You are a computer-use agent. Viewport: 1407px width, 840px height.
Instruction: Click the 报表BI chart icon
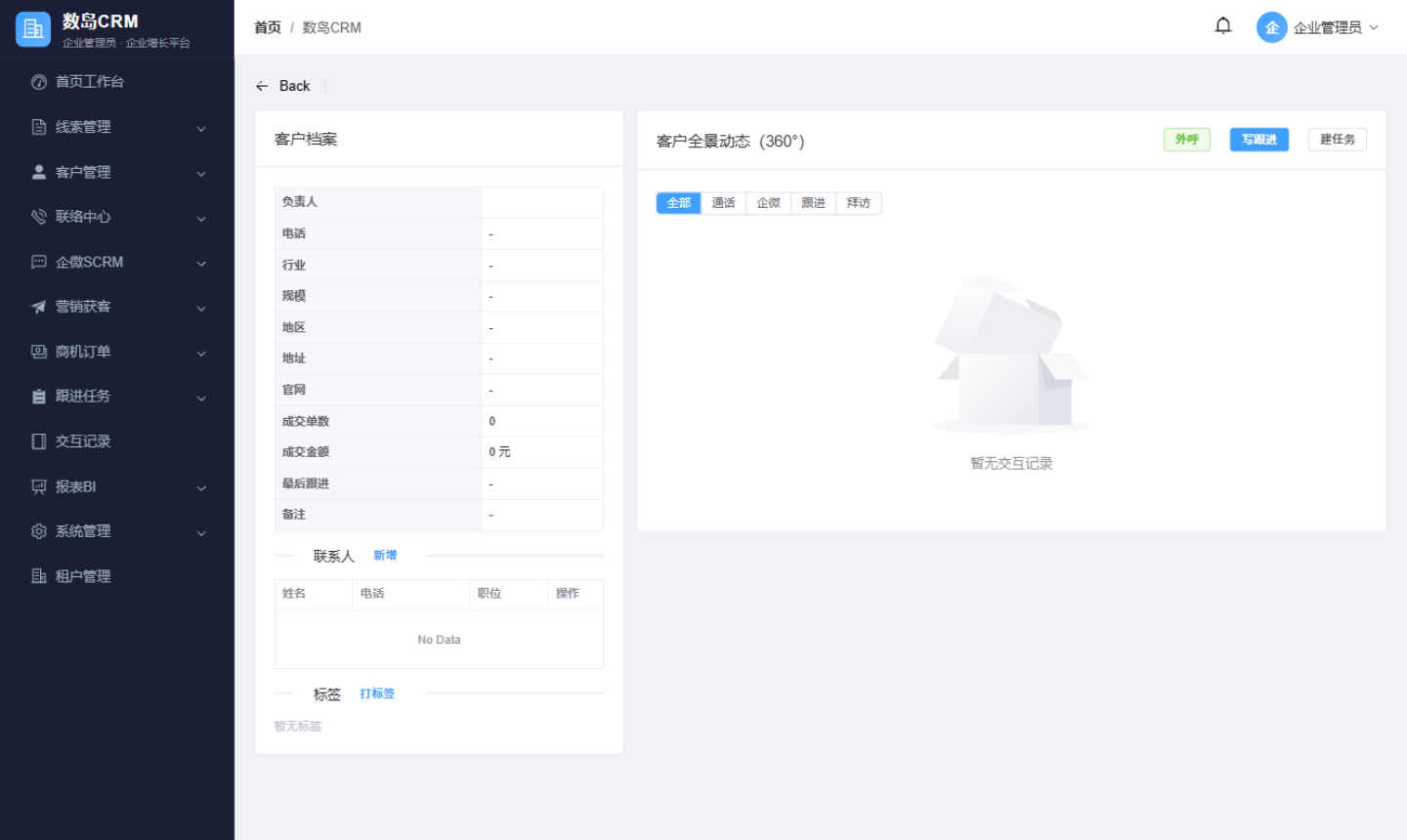pos(39,486)
